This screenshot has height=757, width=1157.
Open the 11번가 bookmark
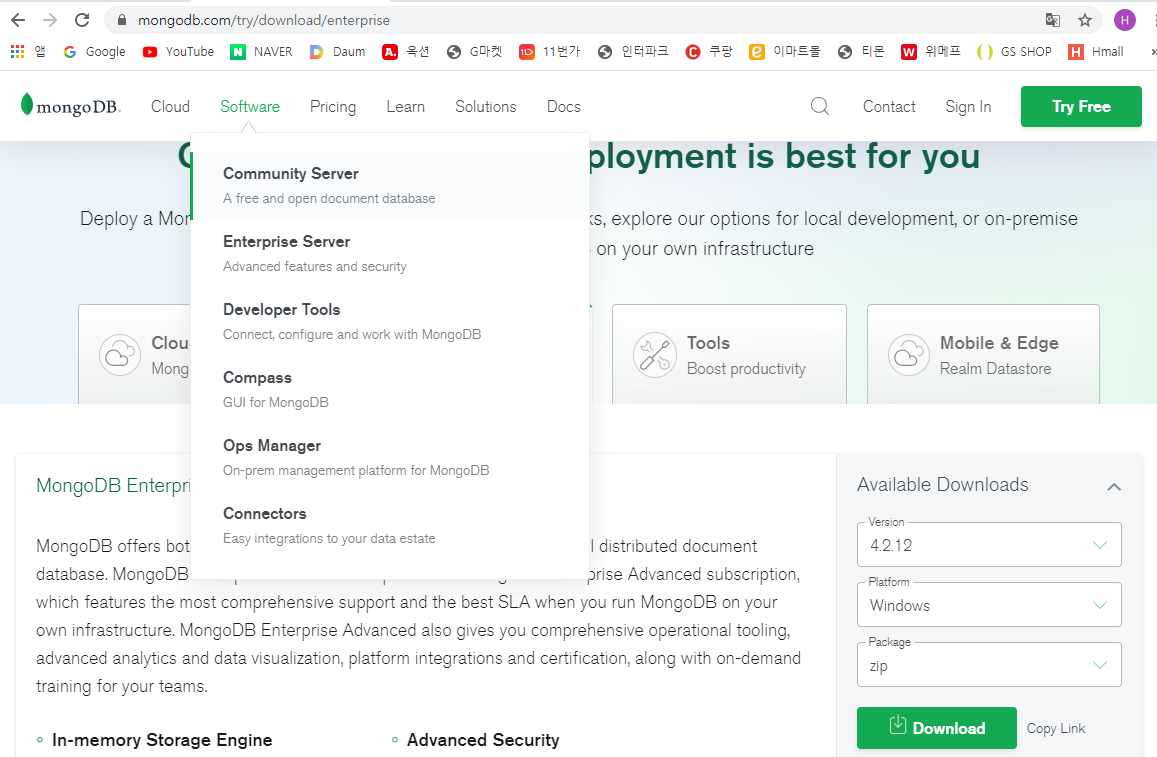(549, 52)
